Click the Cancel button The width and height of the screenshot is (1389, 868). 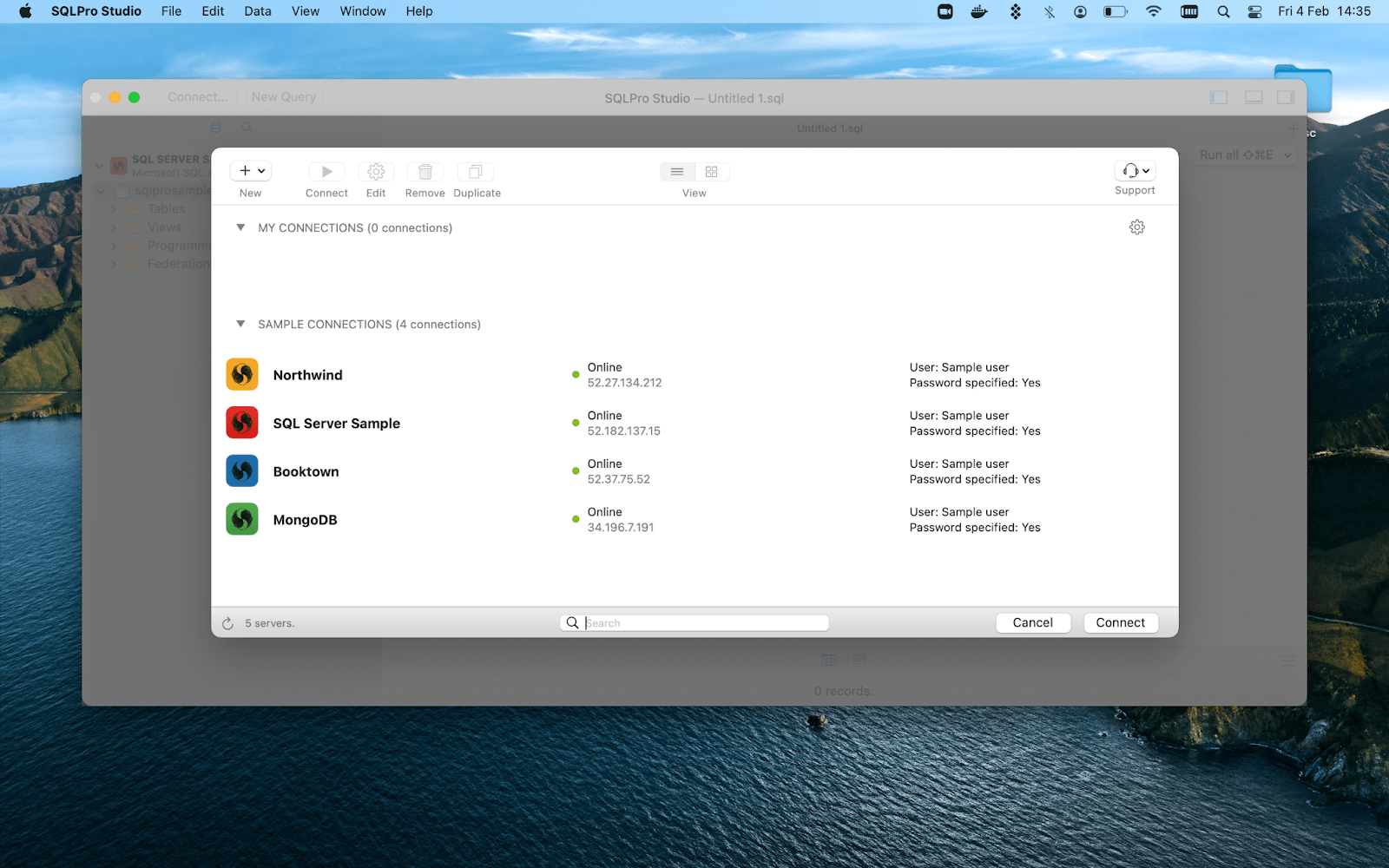click(x=1032, y=622)
